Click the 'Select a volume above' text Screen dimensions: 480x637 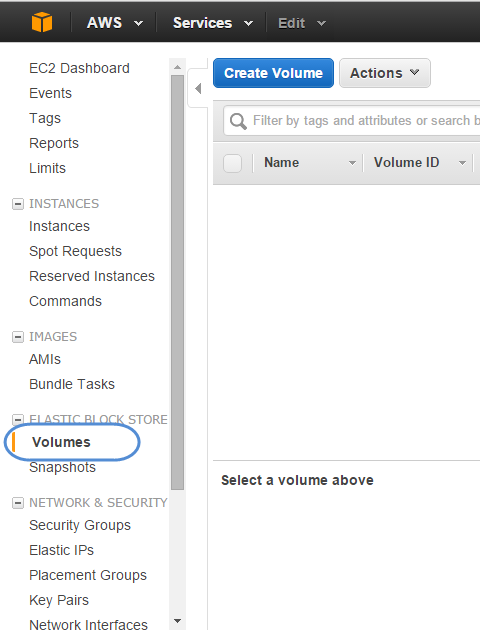[x=297, y=481]
